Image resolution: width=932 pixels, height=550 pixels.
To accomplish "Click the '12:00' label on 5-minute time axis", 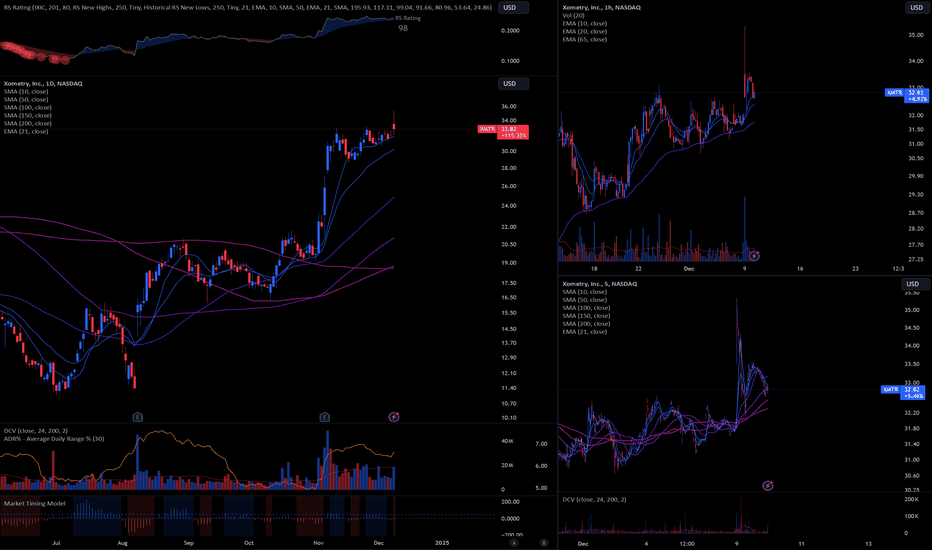I will point(687,543).
